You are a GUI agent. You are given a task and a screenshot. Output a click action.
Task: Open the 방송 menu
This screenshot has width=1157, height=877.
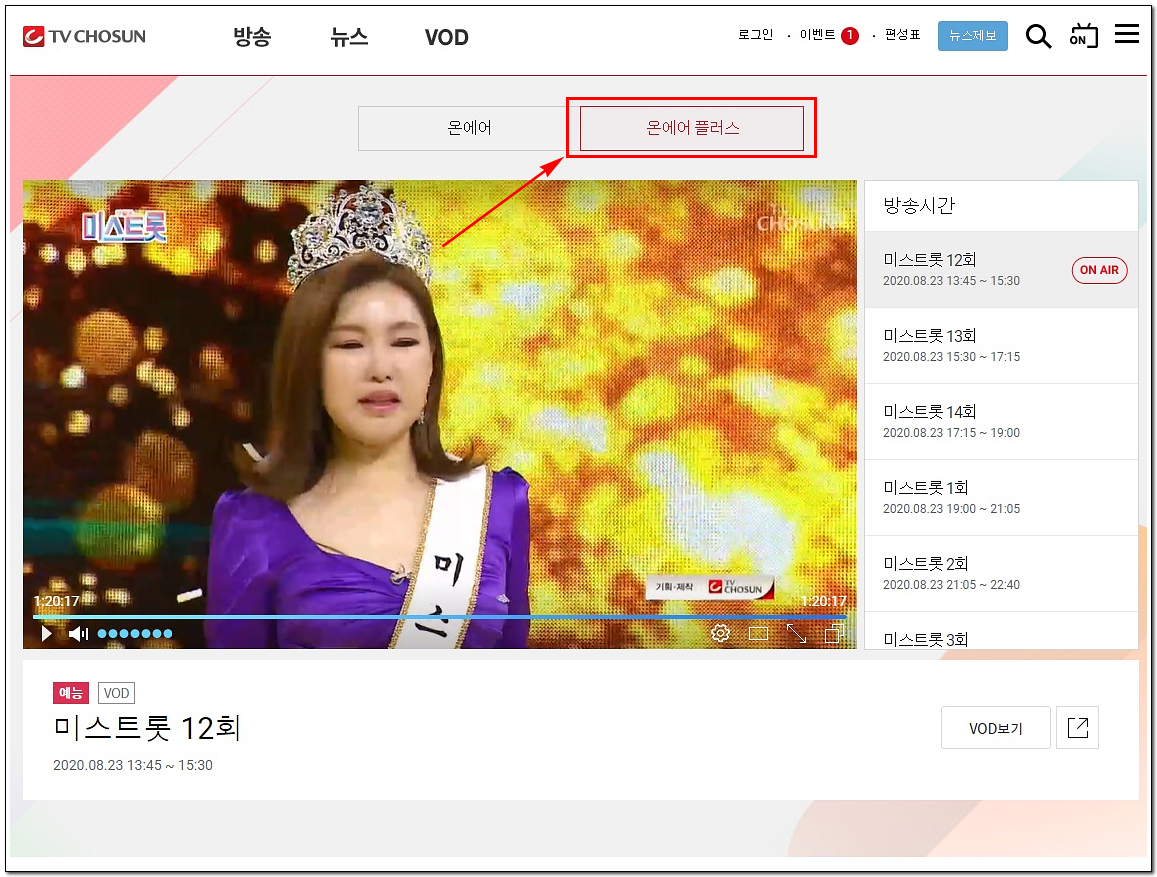pyautogui.click(x=252, y=36)
